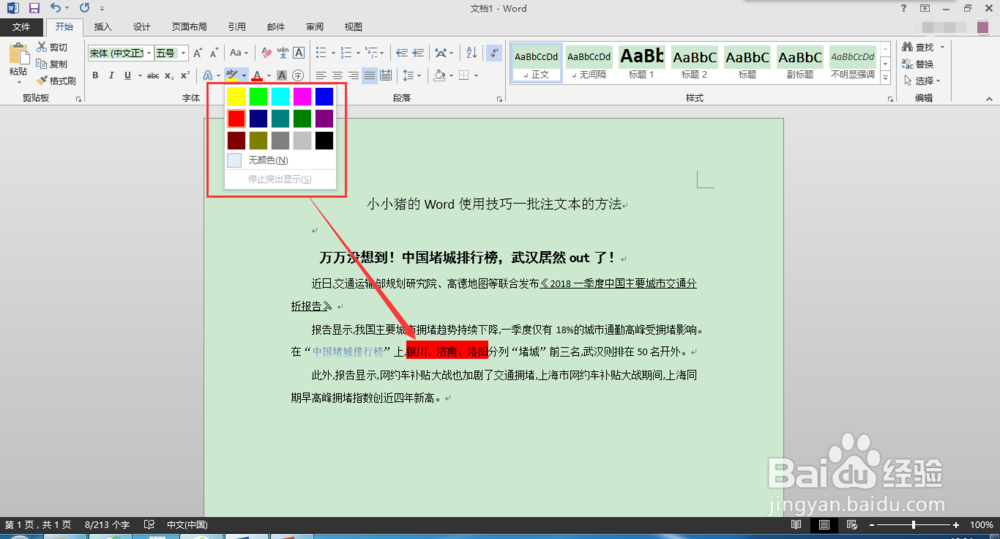Toggle superscript formatting
Image resolution: width=1000 pixels, height=539 pixels.
point(185,75)
